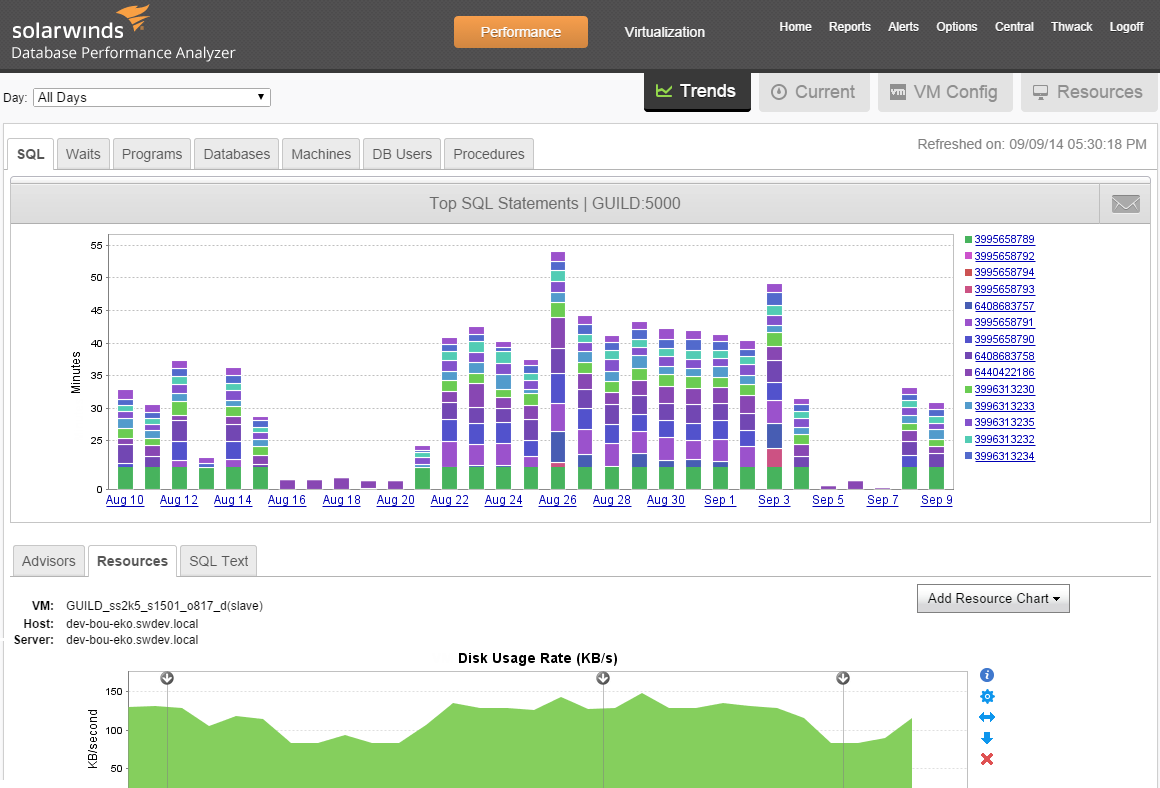The image size is (1160, 788).
Task: Open Options in top menu
Action: click(x=957, y=27)
